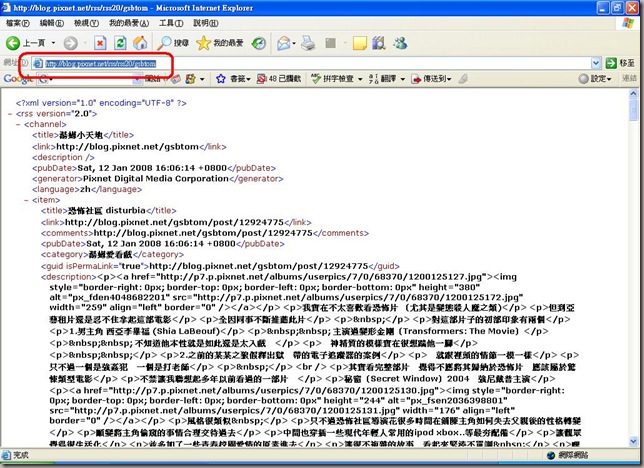Image resolution: width=644 pixels, height=468 pixels.
Task: Click the Research books icon
Action: 379,43
